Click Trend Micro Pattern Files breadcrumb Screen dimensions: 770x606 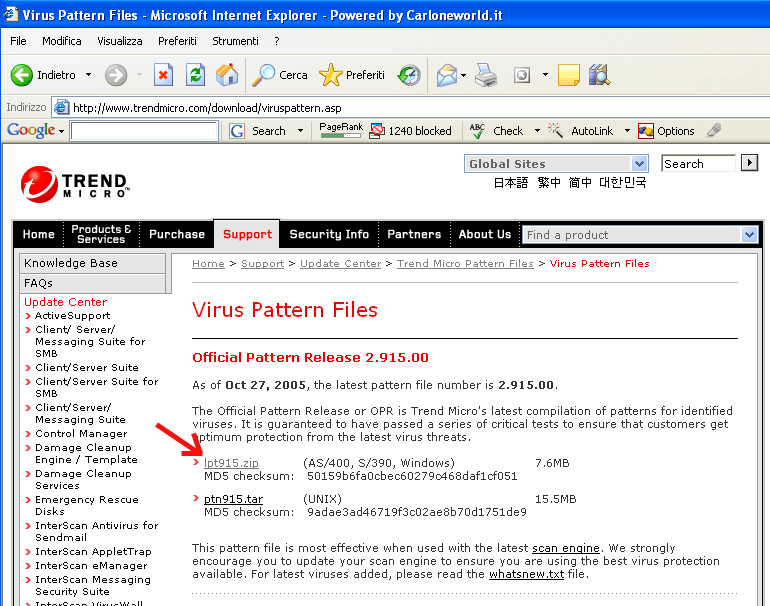coord(465,264)
